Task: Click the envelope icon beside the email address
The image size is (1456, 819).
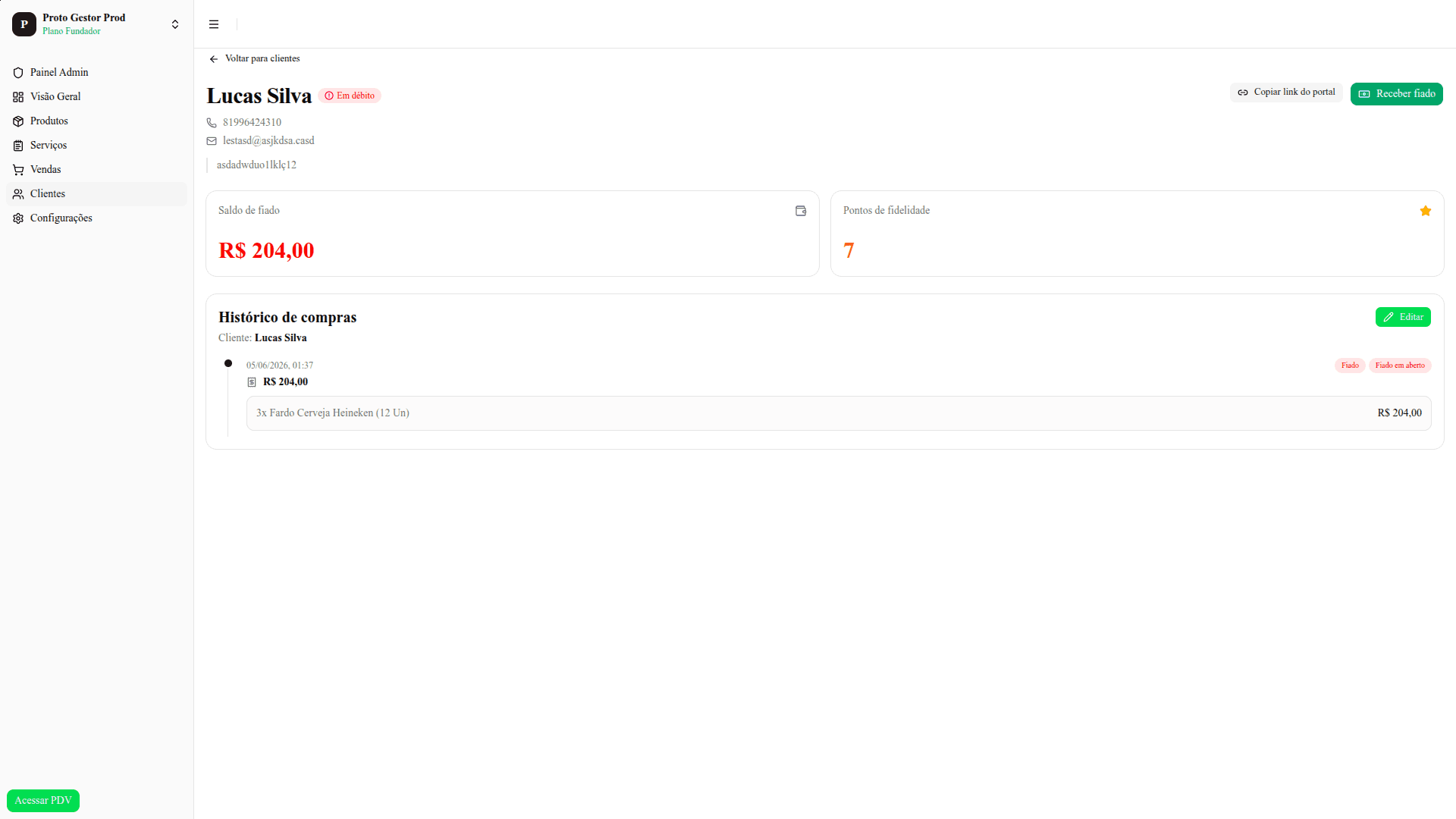Action: point(212,141)
